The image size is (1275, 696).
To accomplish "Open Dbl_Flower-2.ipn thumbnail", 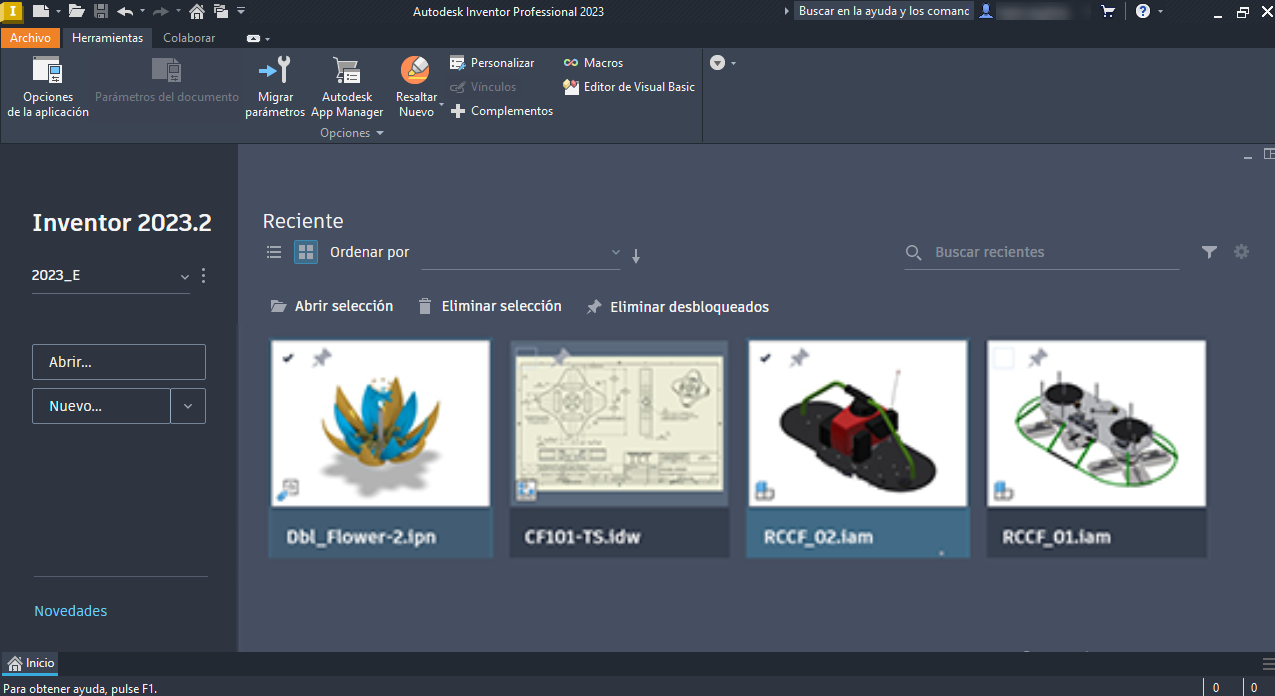I will tap(381, 423).
